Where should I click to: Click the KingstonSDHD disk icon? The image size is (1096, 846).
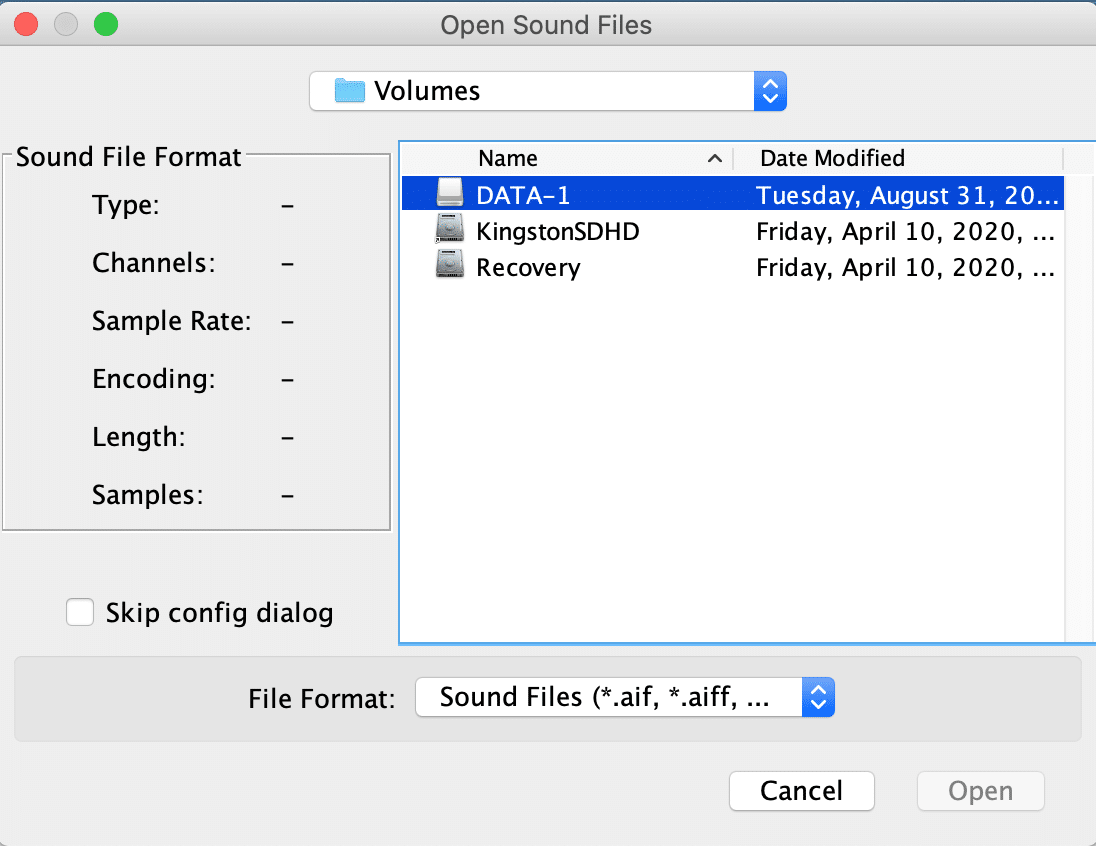coord(450,232)
